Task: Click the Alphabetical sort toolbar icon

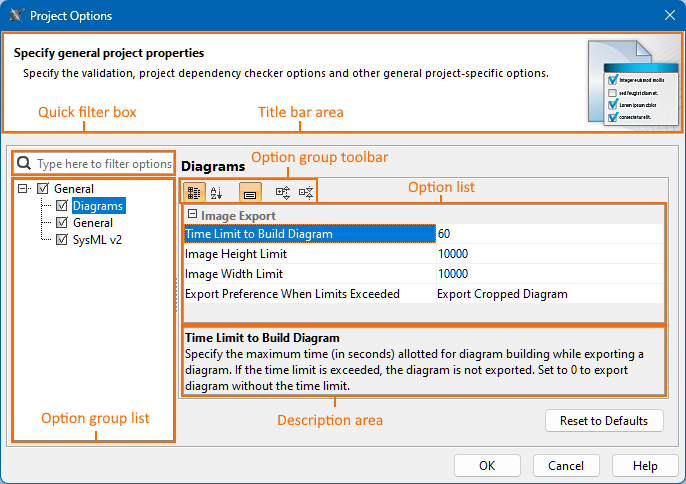Action: coord(217,193)
